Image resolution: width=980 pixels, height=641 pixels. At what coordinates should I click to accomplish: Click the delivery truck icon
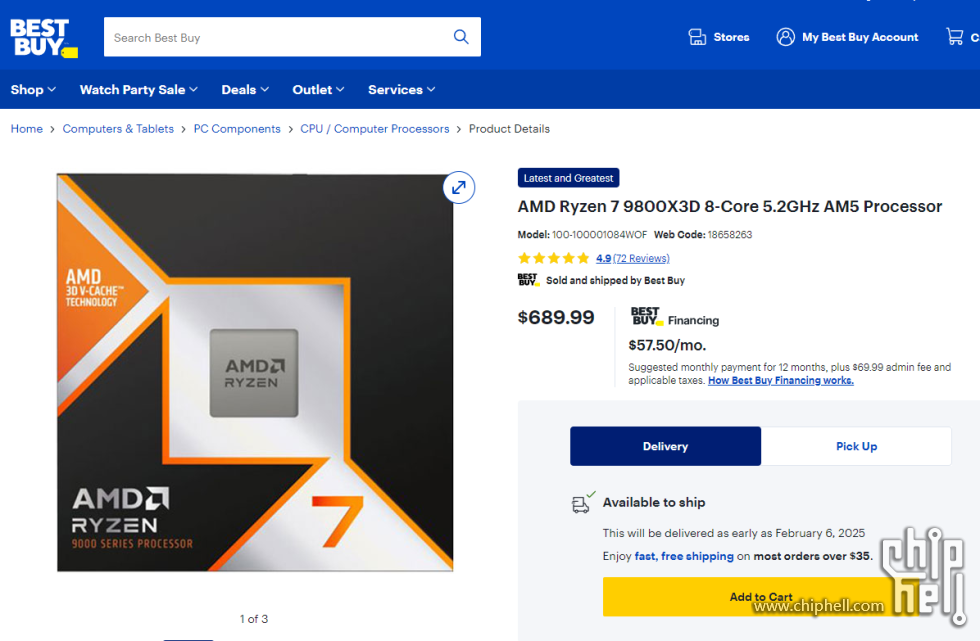(582, 503)
